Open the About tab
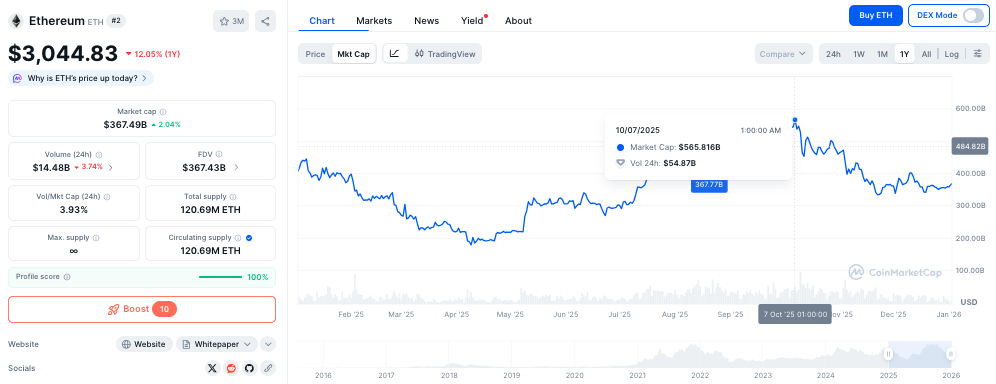996x384 pixels. 518,20
